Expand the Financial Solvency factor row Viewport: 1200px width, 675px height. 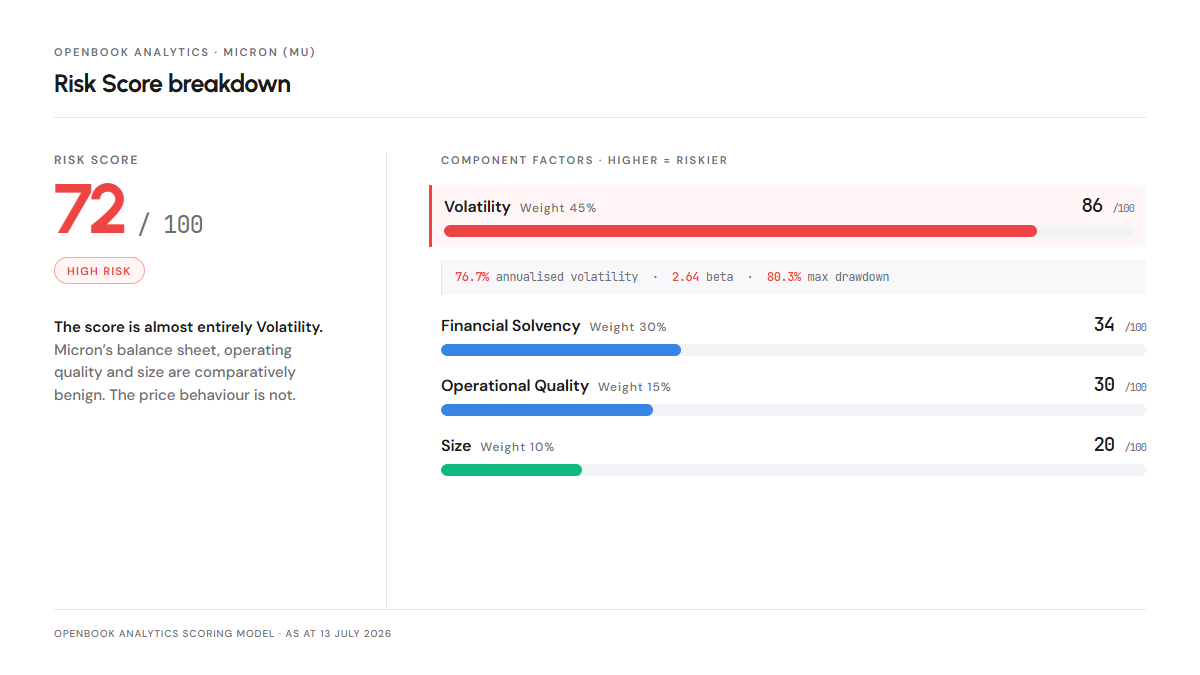pos(793,336)
